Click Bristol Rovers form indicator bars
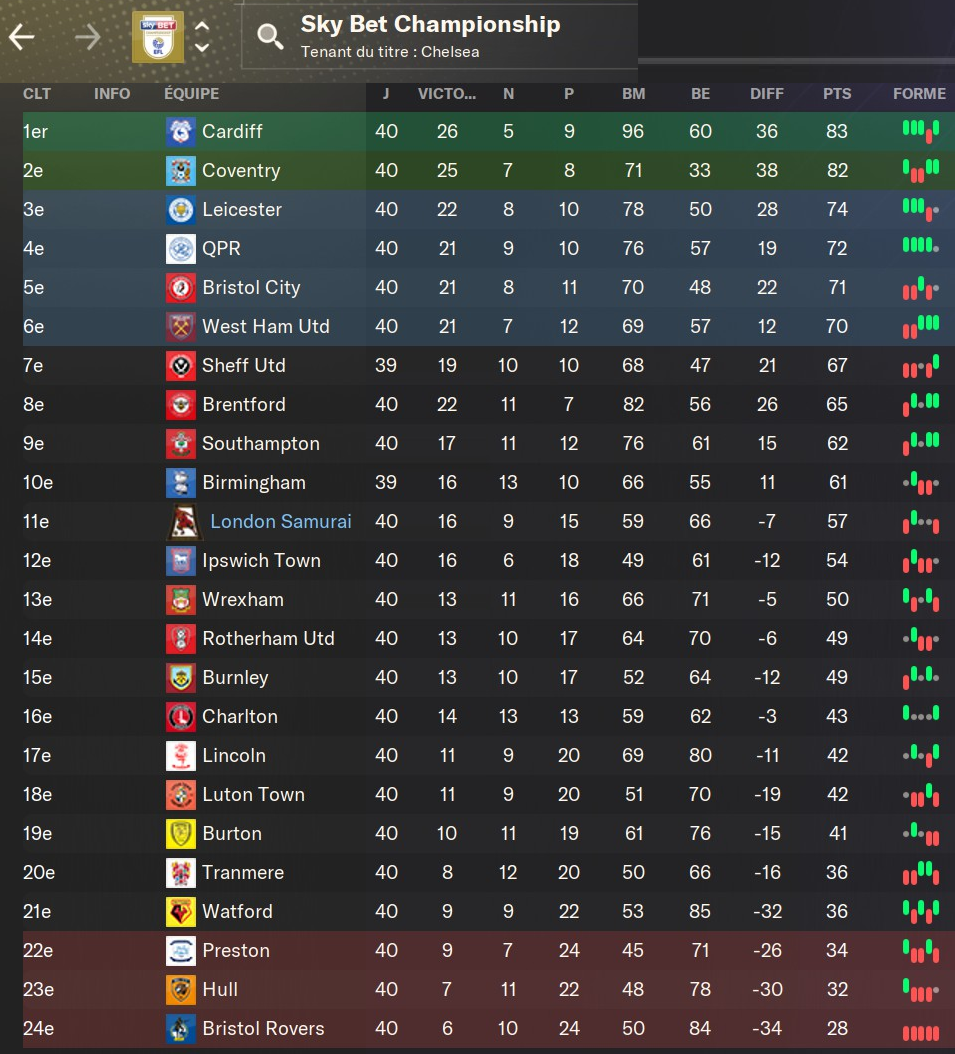This screenshot has width=955, height=1054. point(920,1030)
